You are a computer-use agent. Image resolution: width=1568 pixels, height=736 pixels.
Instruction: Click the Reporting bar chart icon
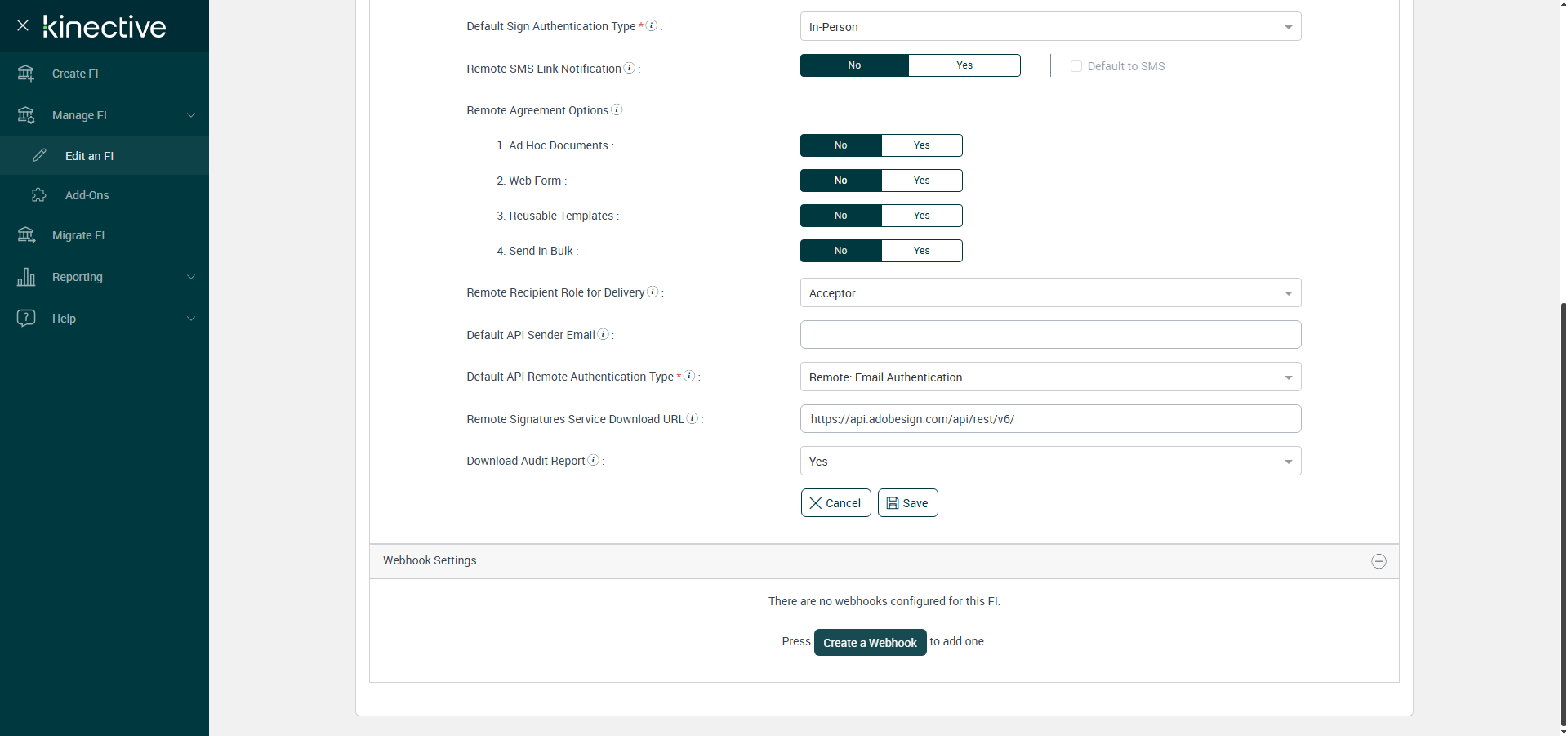(26, 277)
